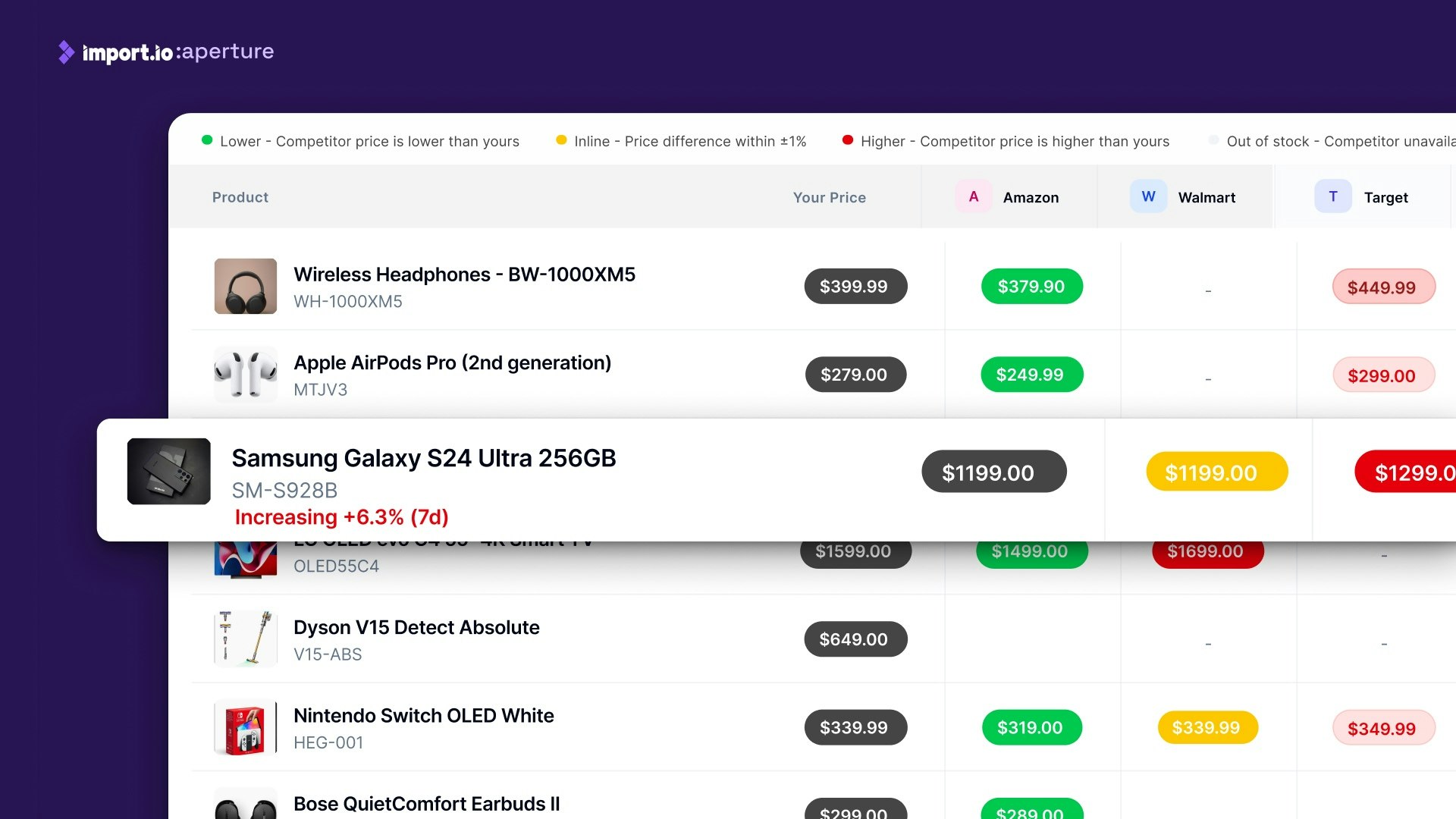Open the Samsung Galaxy S24 Ultra Amazon price badge
This screenshot has height=819, width=1456.
pyautogui.click(x=1216, y=471)
